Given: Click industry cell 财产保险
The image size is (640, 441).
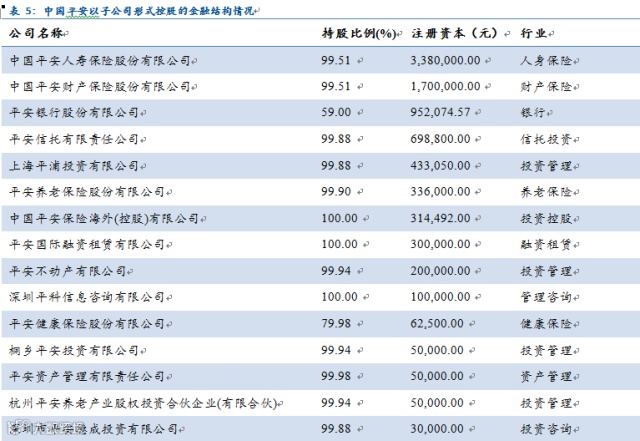Looking at the screenshot, I should pos(546,87).
